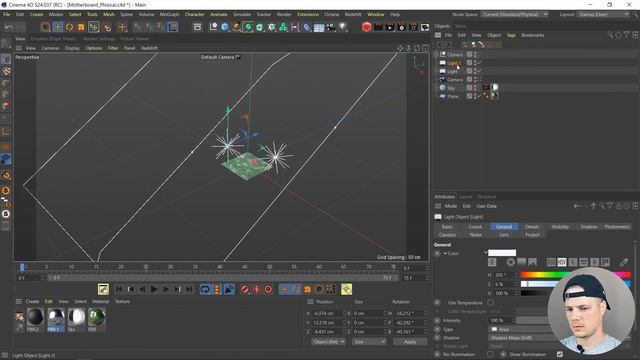Open Create menu in Material manager
This screenshot has width=640, height=360.
tap(32, 301)
